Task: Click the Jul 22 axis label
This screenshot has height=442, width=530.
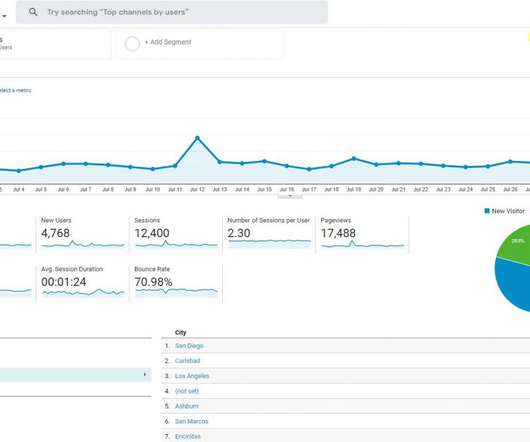Action: point(421,190)
